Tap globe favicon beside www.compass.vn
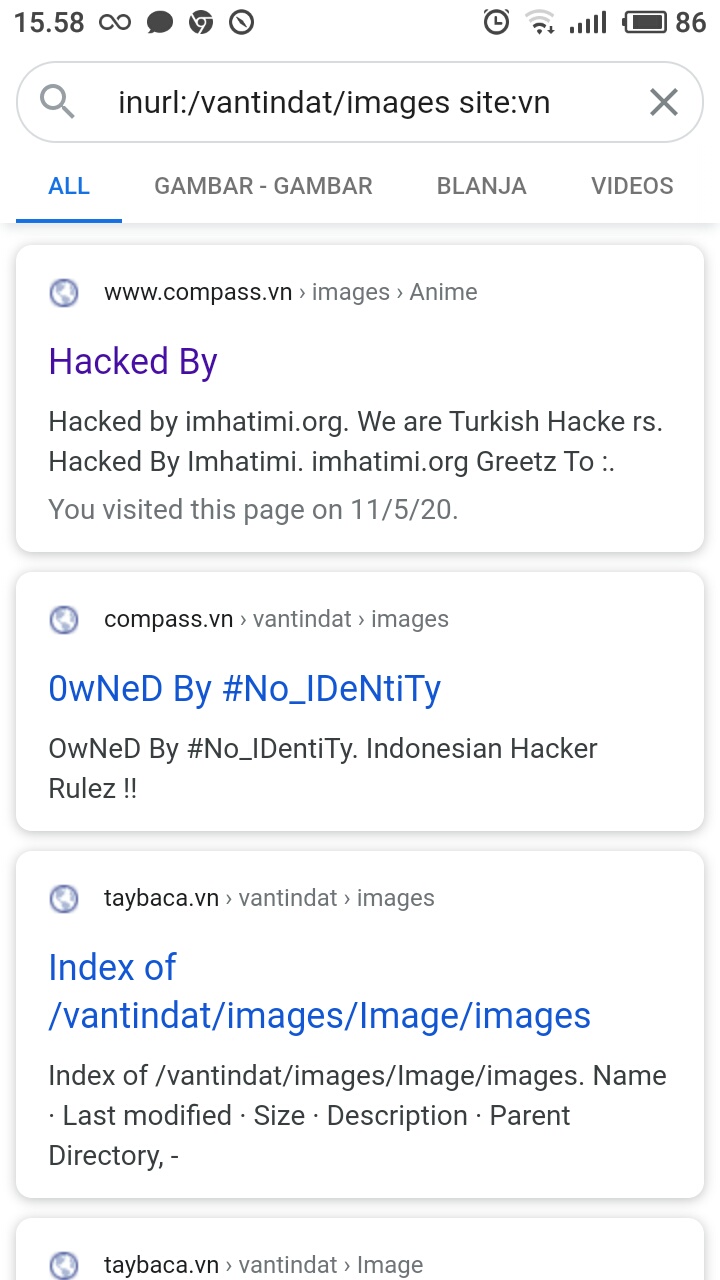This screenshot has height=1280, width=720. [x=64, y=293]
